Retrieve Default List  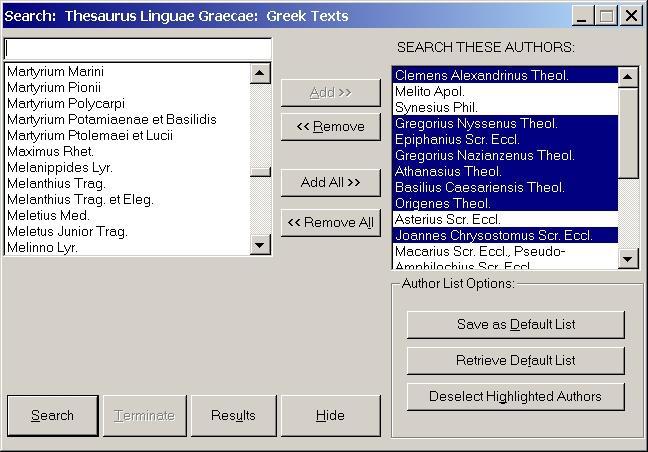click(516, 361)
